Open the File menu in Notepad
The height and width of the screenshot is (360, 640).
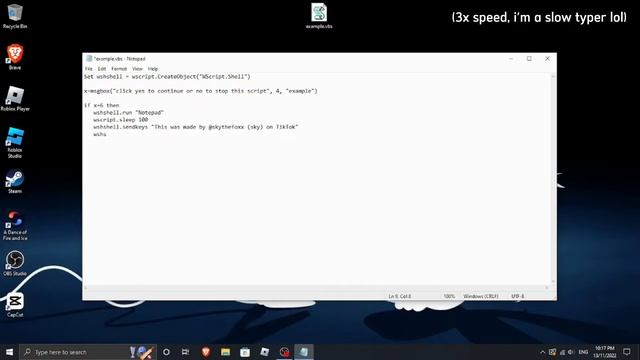tap(89, 69)
